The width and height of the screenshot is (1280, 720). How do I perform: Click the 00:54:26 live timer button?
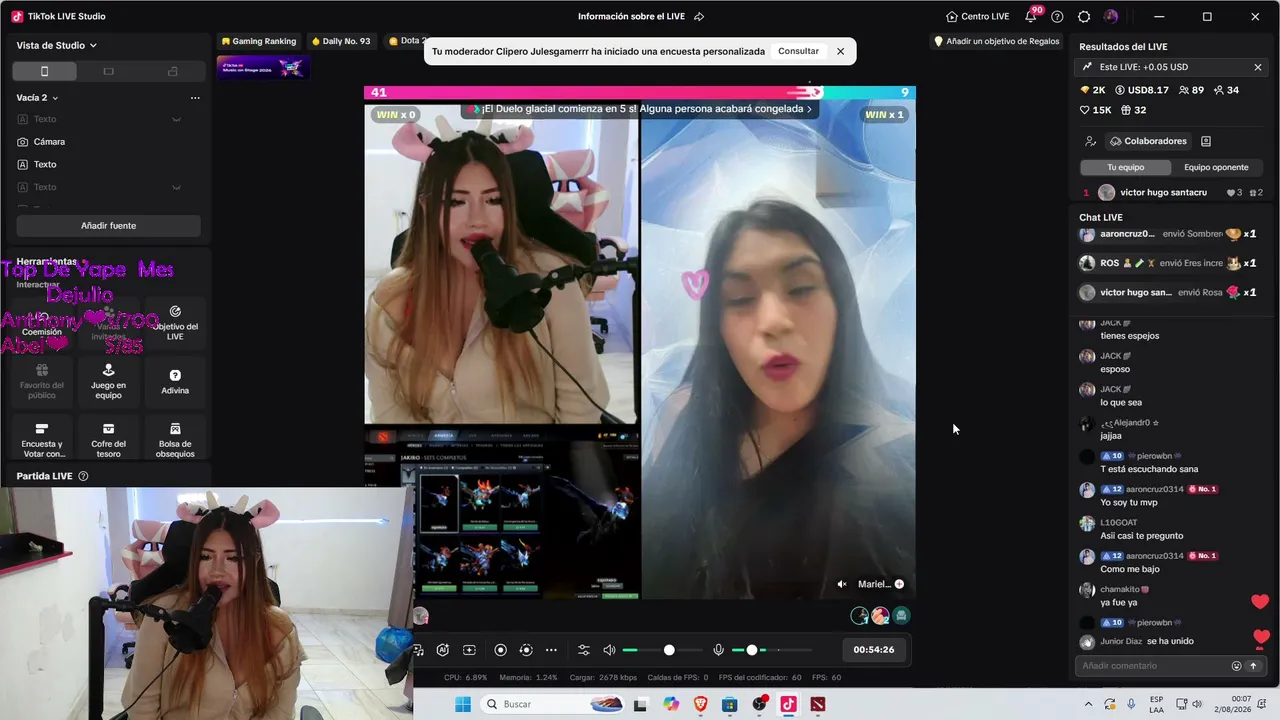coord(874,650)
